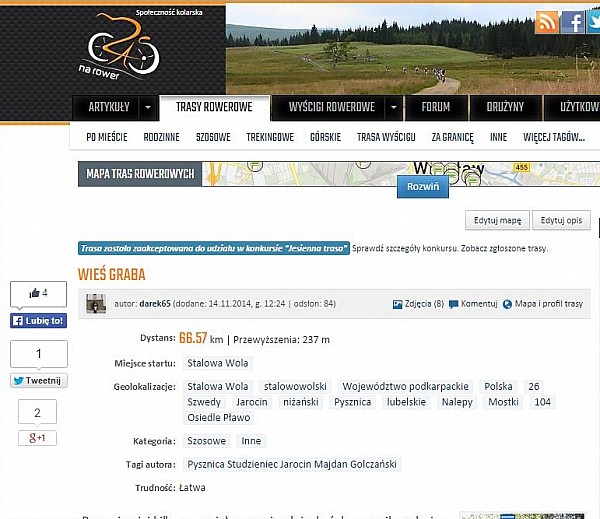Open the Więcej tagów submenu item
Screen dimensions: 600x519
tap(552, 138)
